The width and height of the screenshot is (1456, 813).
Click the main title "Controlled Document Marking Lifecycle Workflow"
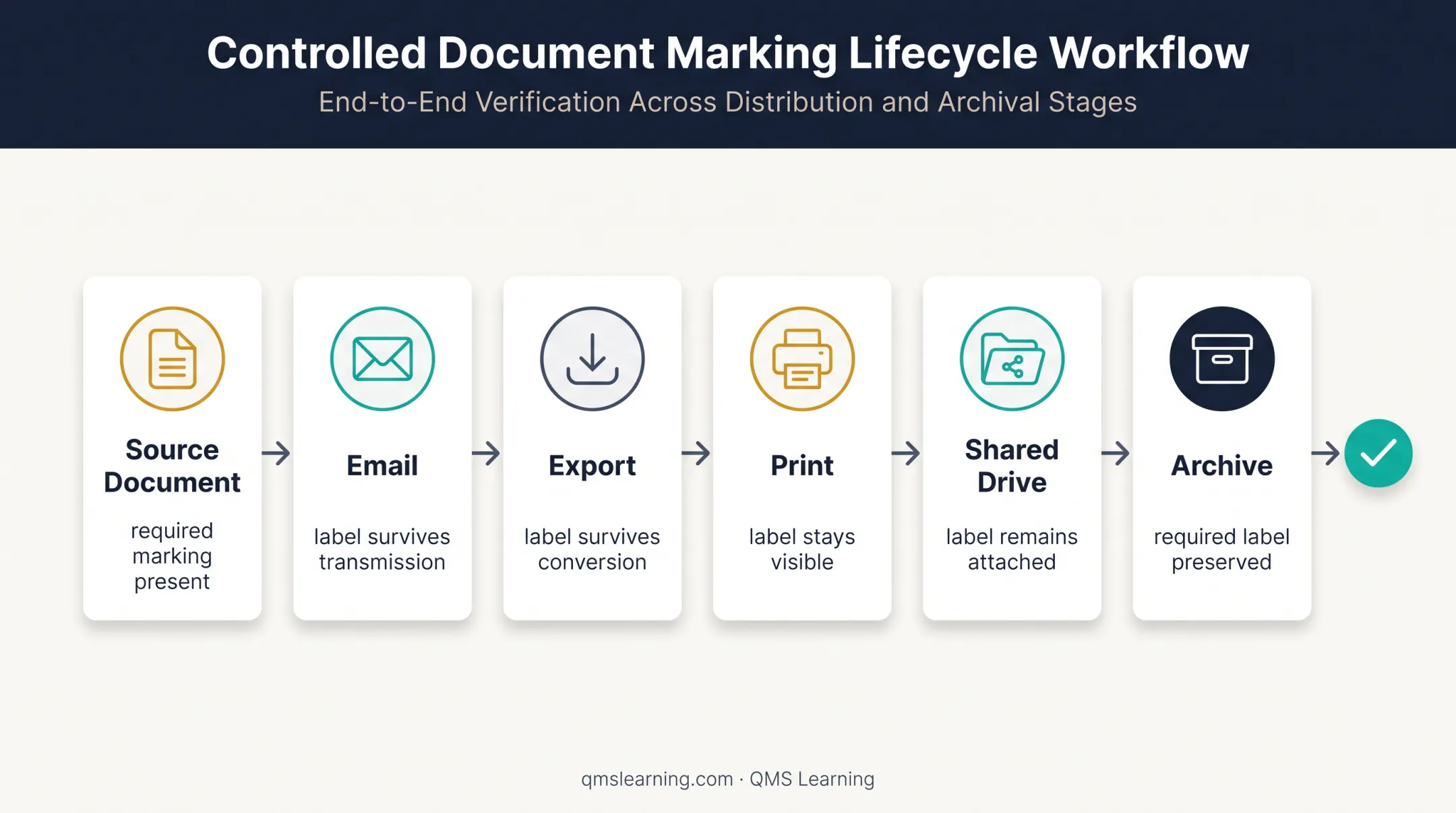tap(728, 53)
